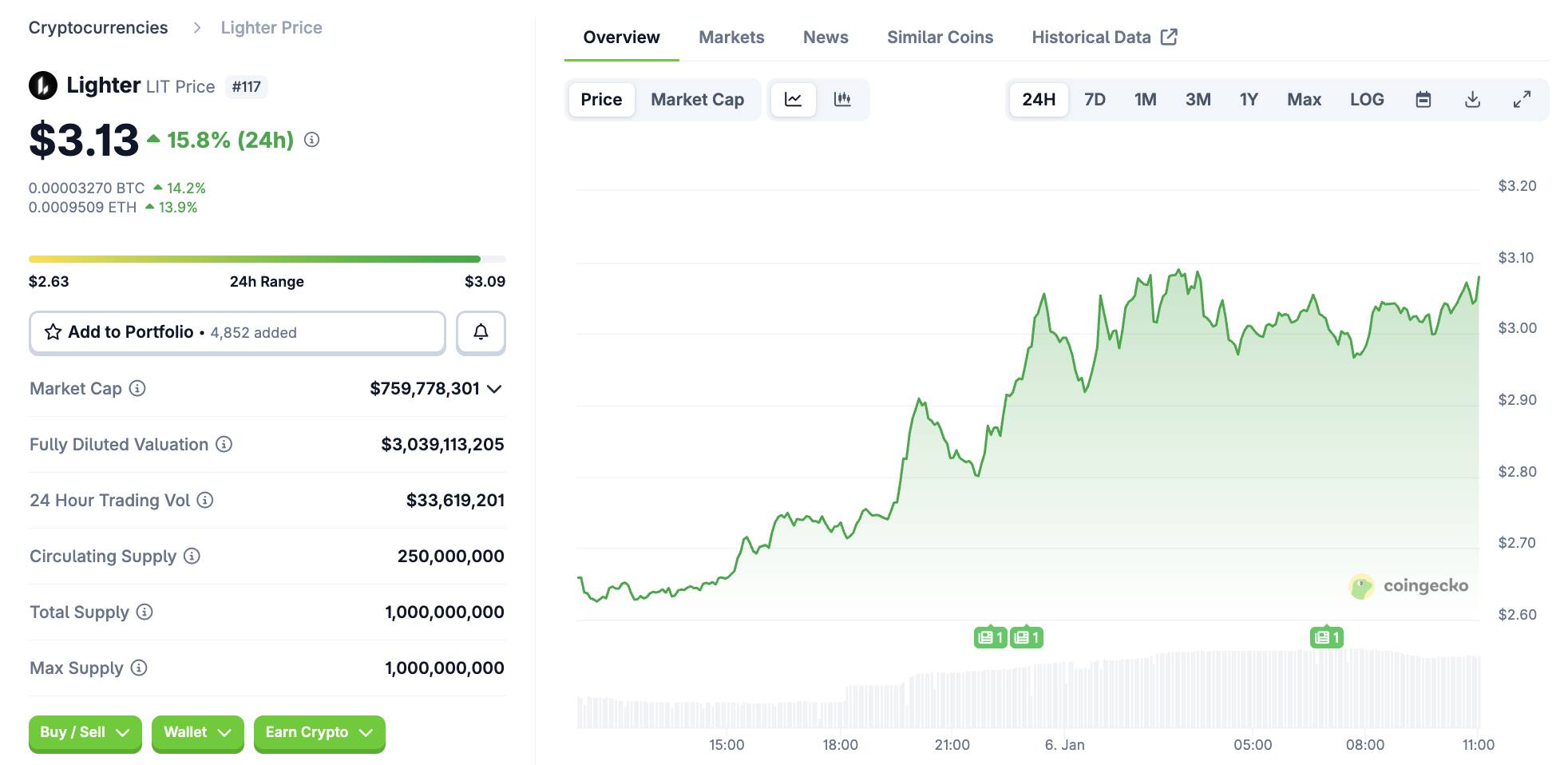1568x765 pixels.
Task: Open the Buy / Sell dropdown
Action: point(85,732)
